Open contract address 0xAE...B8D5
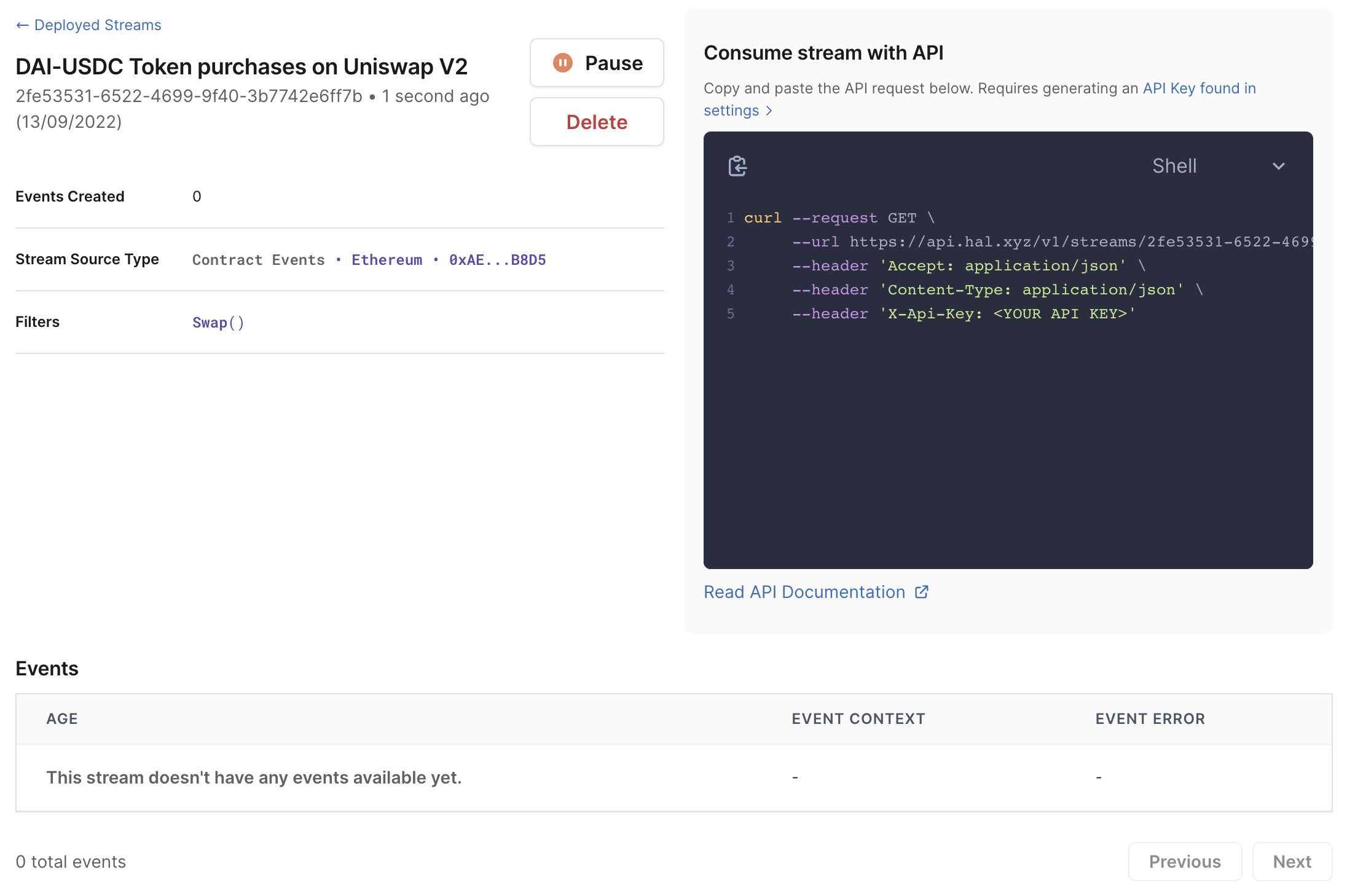The height and width of the screenshot is (896, 1347). (x=497, y=260)
